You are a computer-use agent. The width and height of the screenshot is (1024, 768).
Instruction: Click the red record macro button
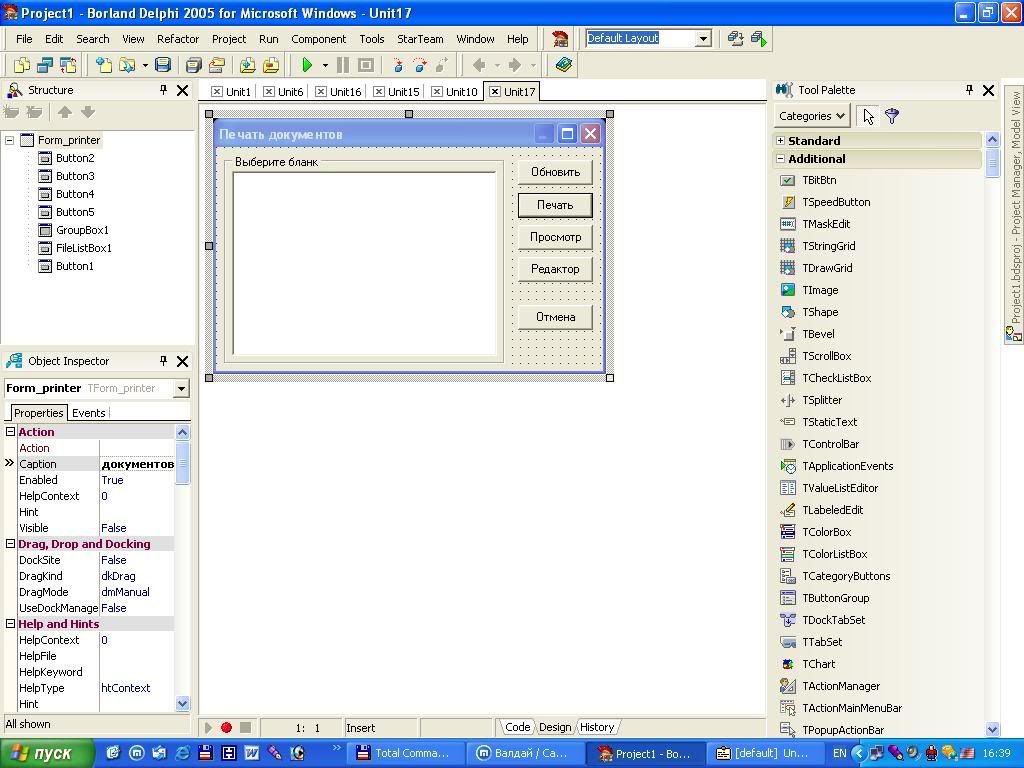[x=227, y=728]
